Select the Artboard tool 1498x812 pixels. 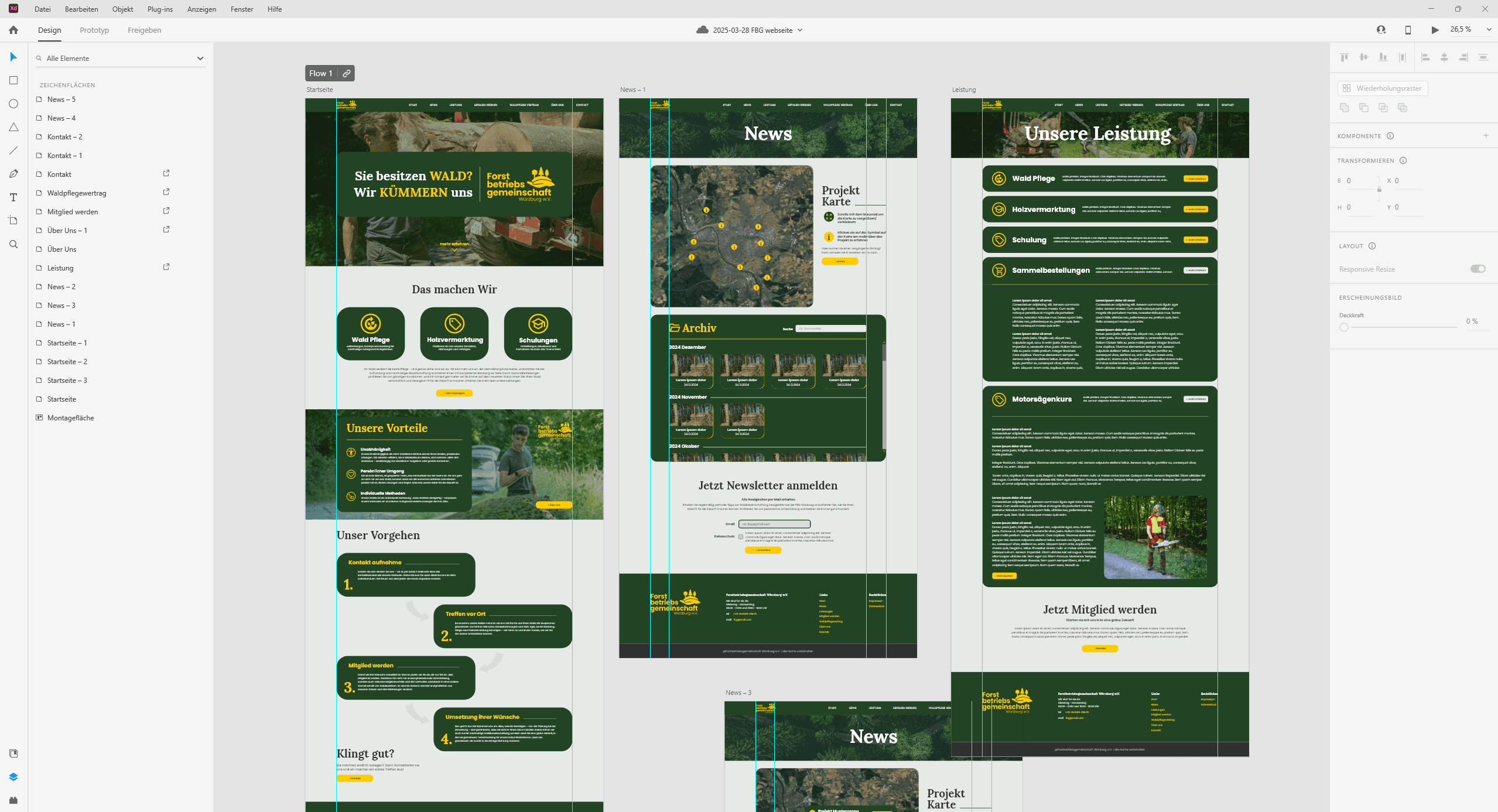[13, 221]
